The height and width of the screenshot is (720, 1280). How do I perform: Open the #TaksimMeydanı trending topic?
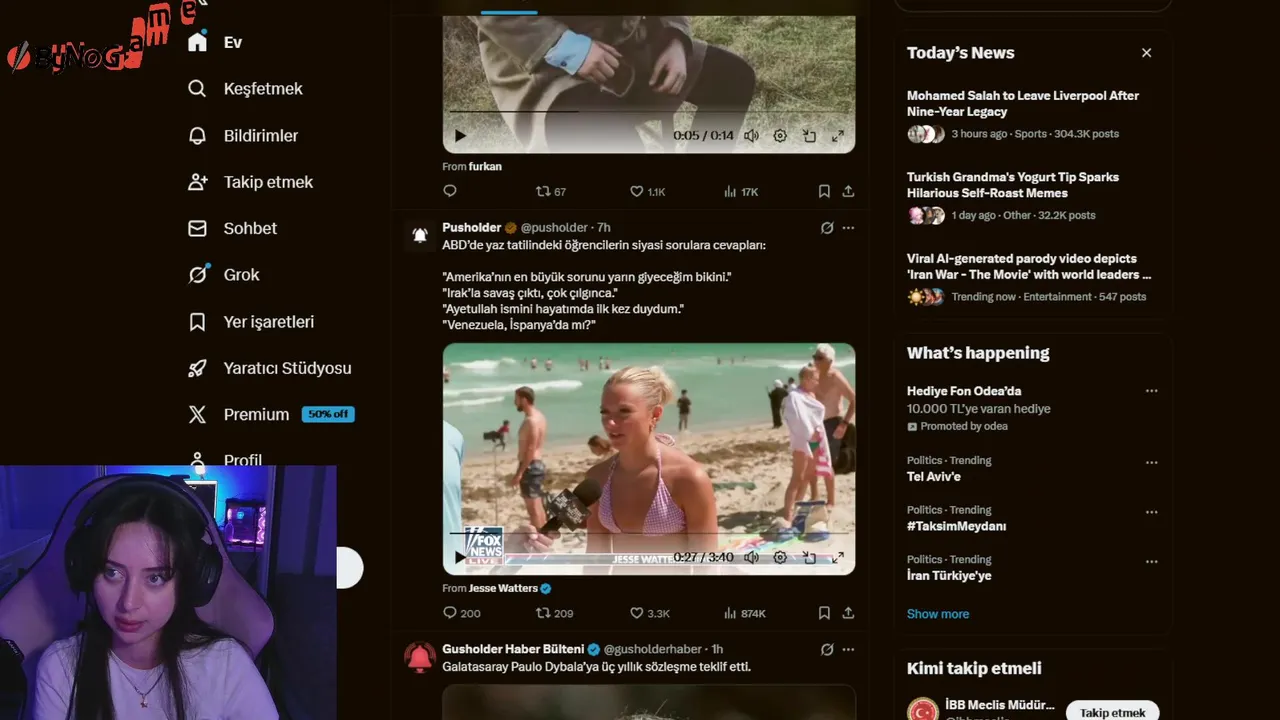coord(957,526)
